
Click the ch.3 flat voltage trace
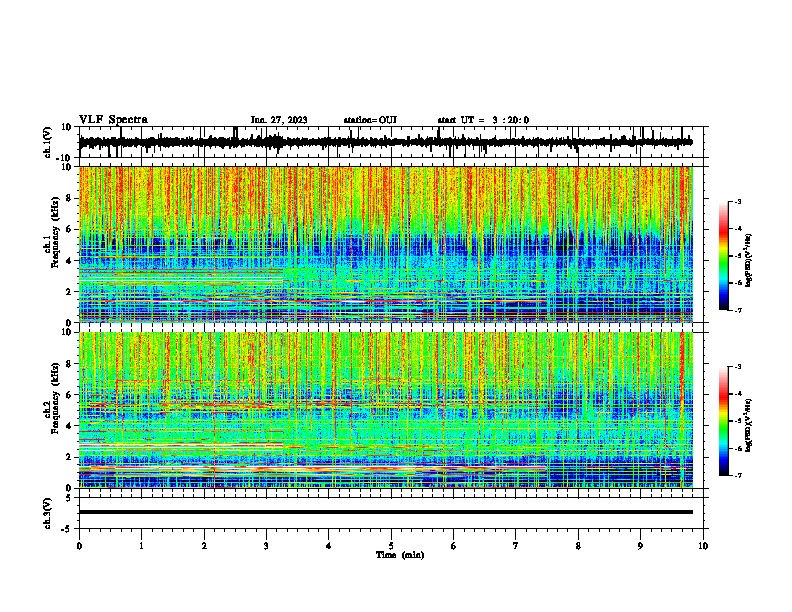(x=386, y=512)
